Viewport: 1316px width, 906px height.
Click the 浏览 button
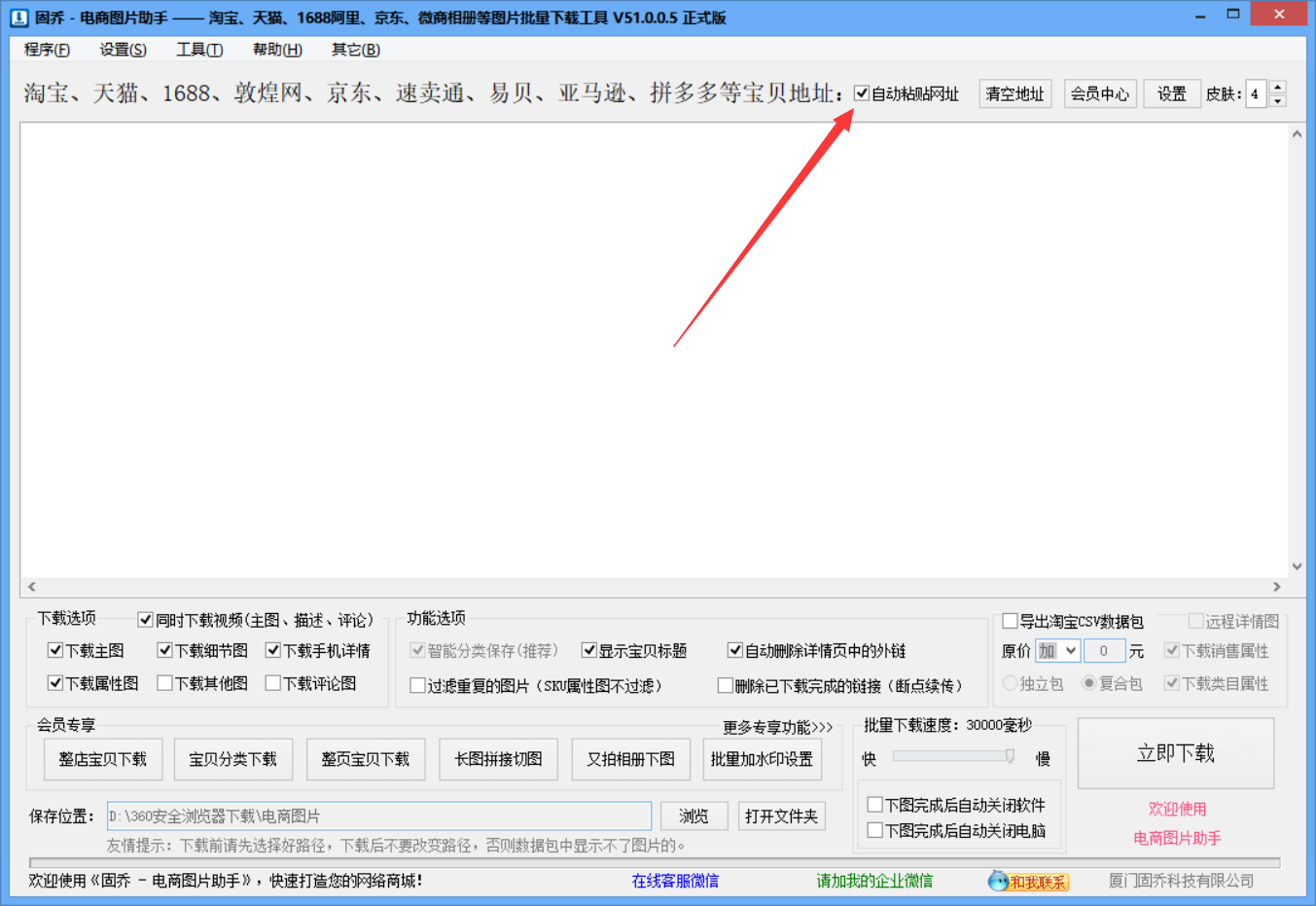(694, 815)
